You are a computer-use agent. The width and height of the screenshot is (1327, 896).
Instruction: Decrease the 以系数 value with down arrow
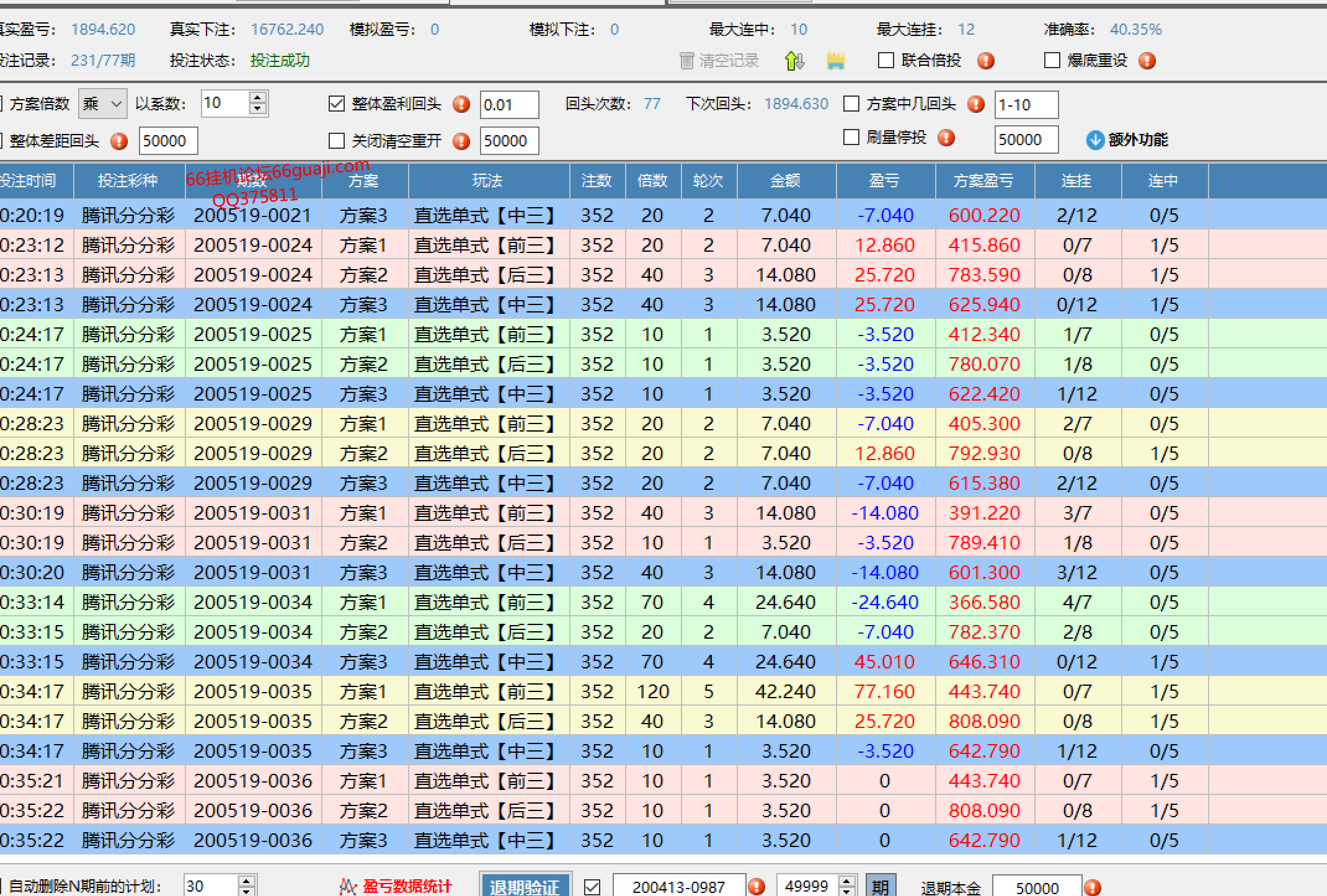[258, 109]
